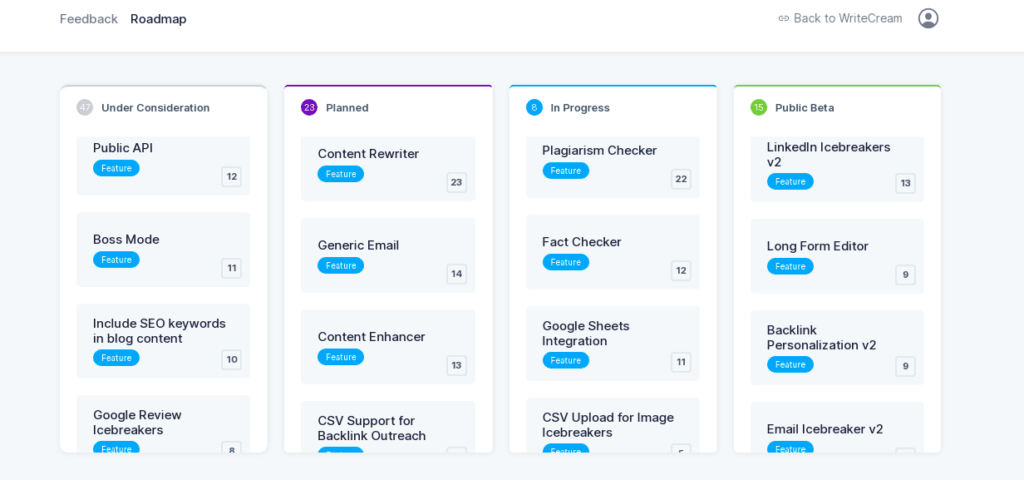Click the Feature tag under Long Form Editor

(x=790, y=266)
